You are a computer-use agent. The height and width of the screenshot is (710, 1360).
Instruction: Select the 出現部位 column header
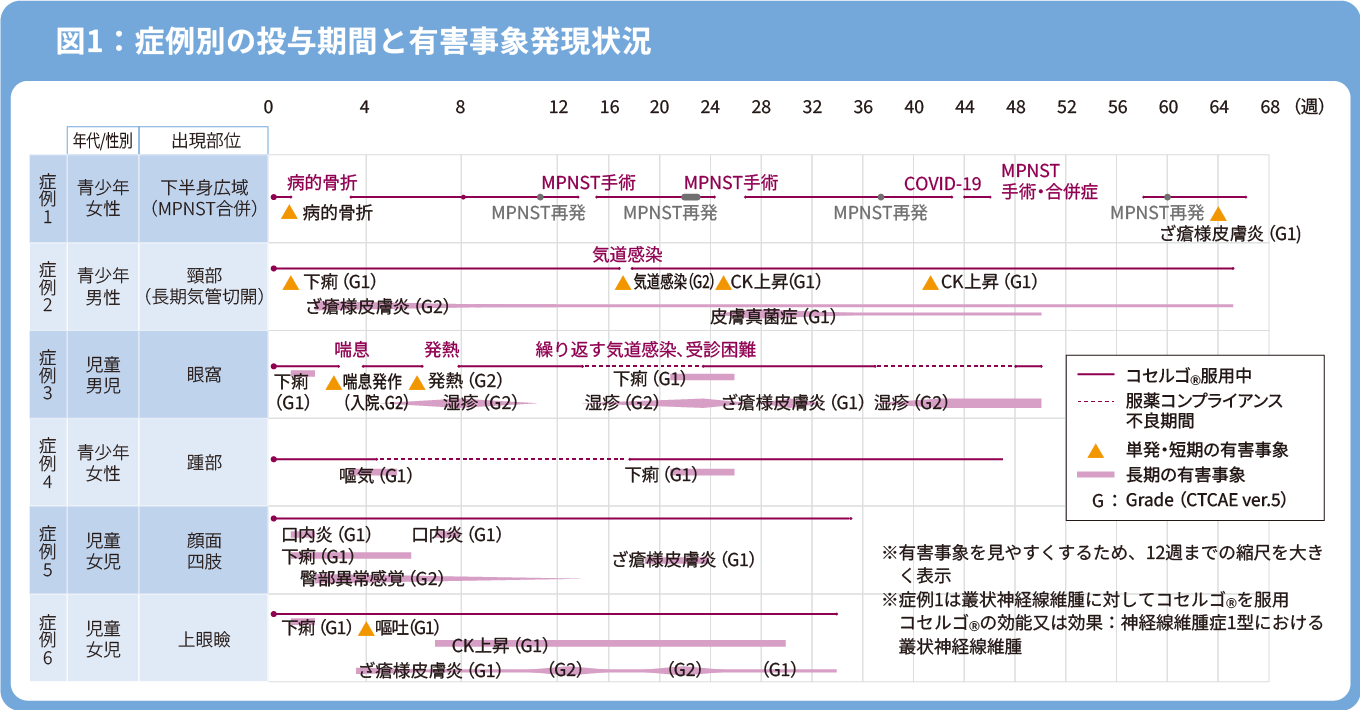[x=205, y=140]
